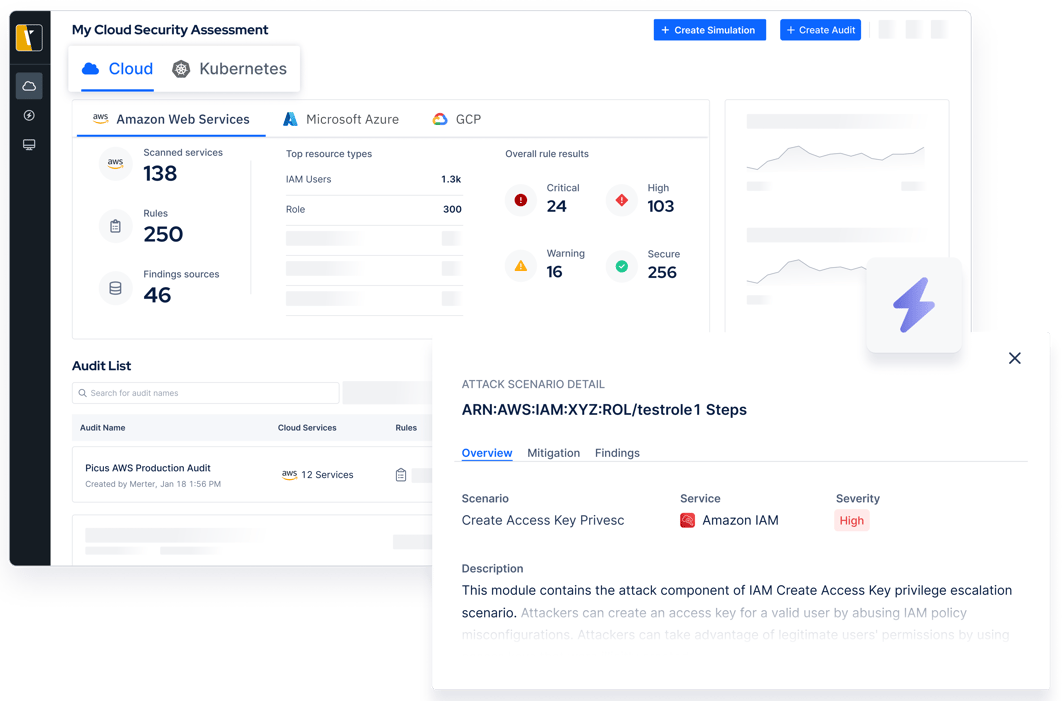Click the Warning triangle icon

click(x=520, y=266)
